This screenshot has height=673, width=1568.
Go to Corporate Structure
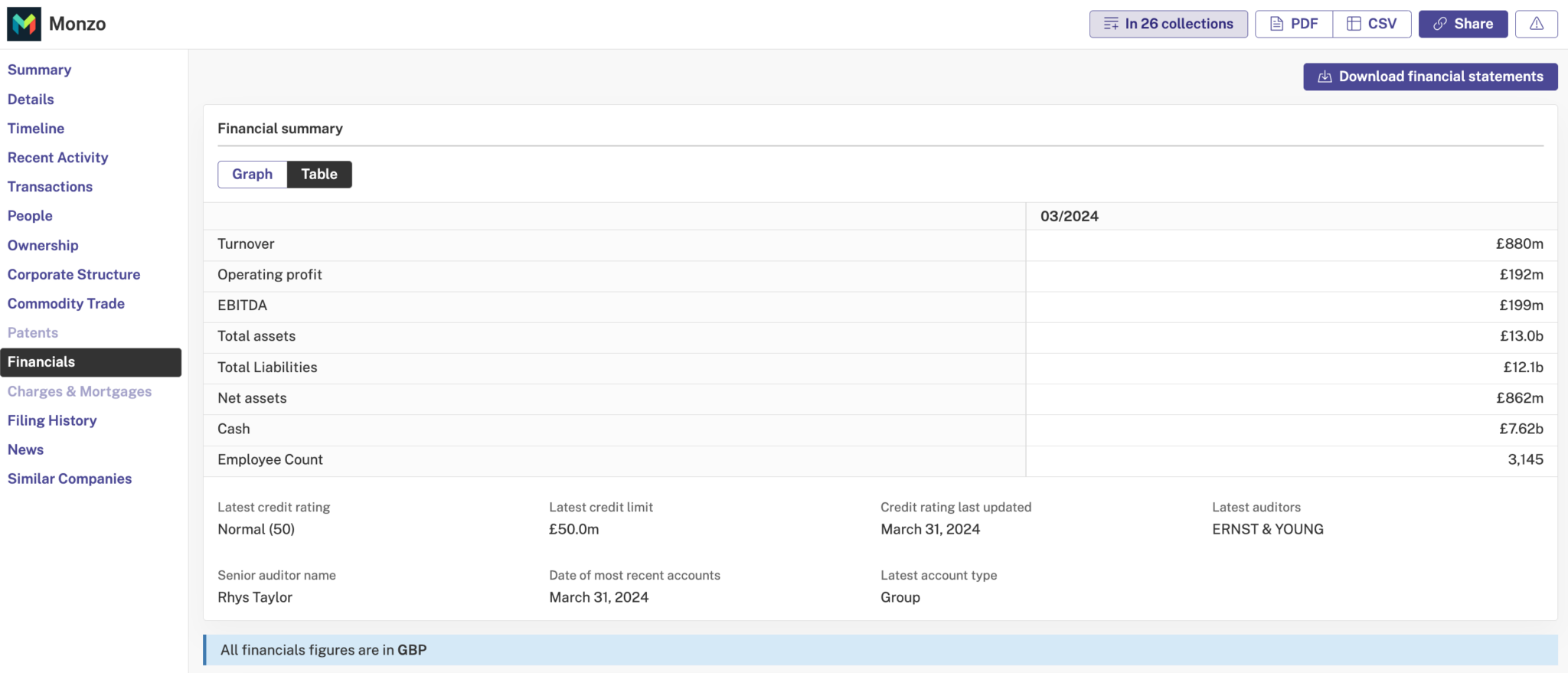tap(73, 275)
